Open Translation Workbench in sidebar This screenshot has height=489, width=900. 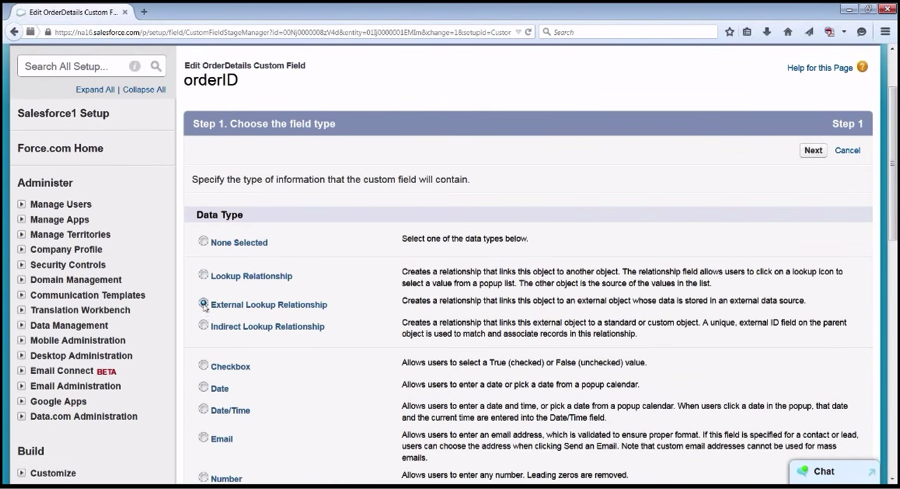tap(80, 310)
